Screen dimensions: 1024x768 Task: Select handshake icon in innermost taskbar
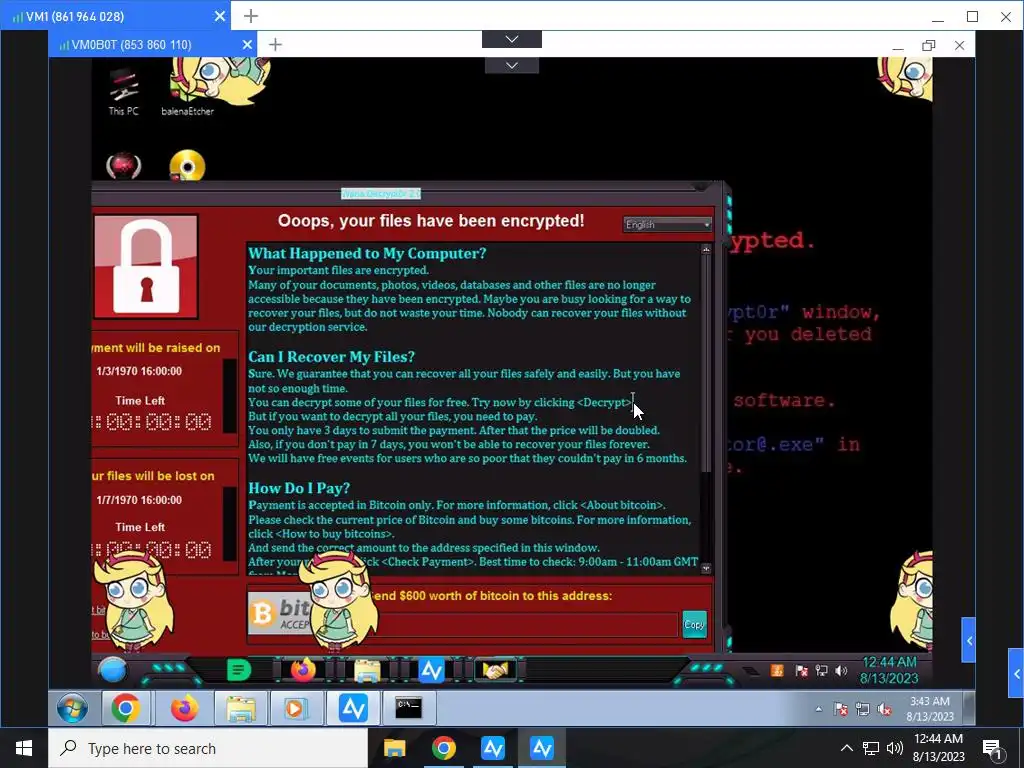pyautogui.click(x=495, y=670)
